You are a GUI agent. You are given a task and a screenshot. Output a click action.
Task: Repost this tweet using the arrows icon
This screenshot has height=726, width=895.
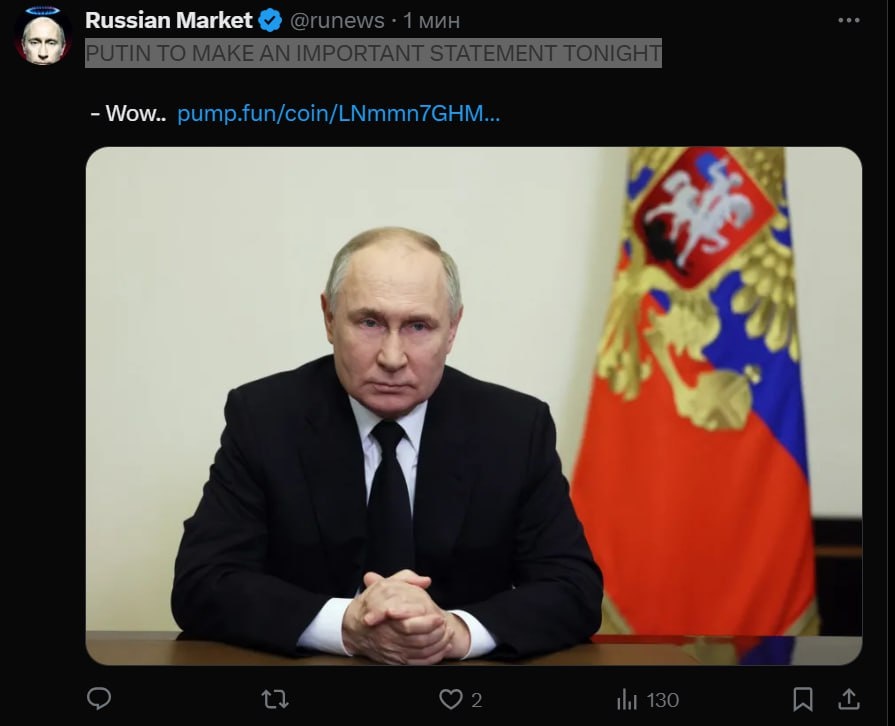point(275,699)
